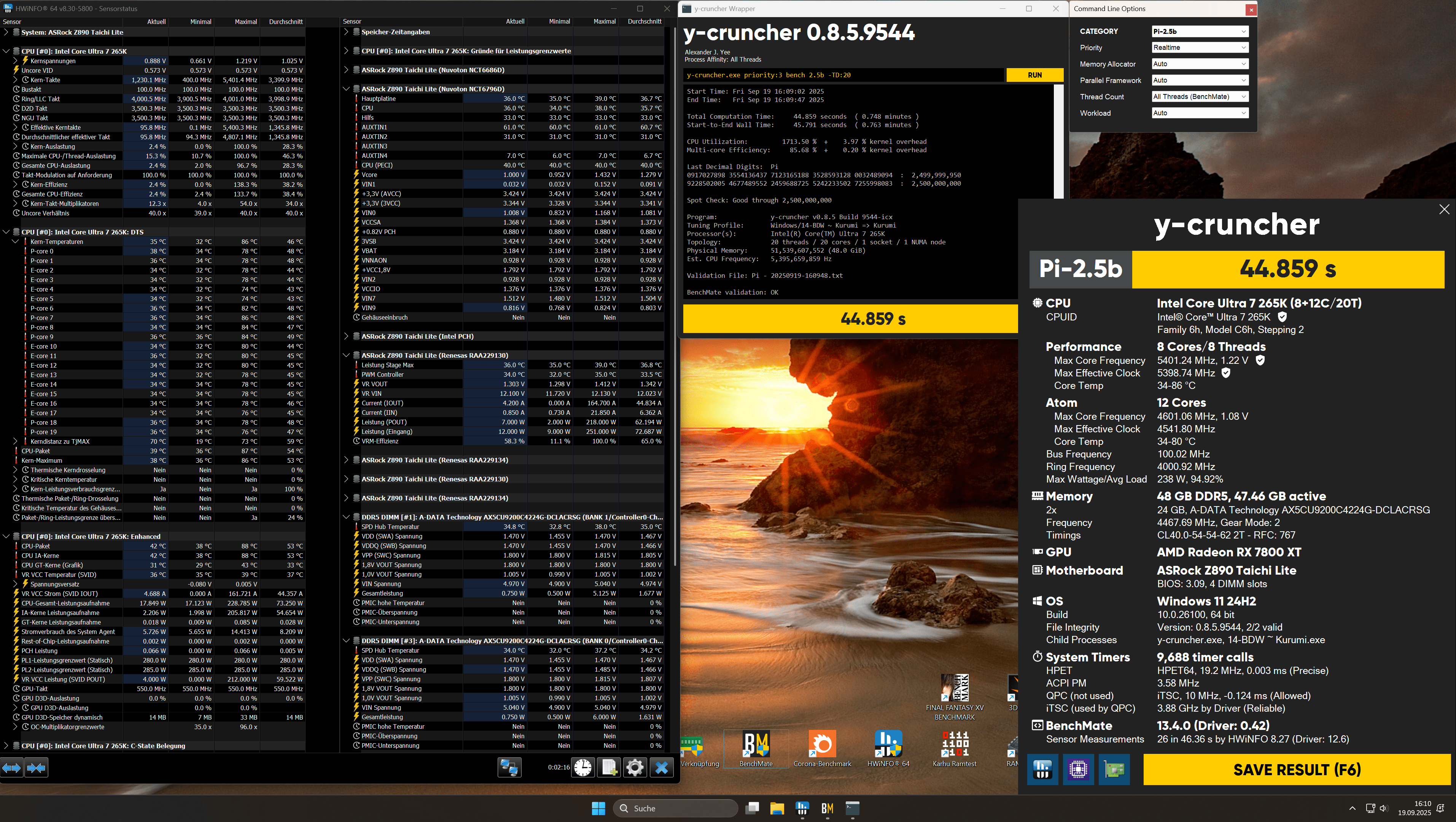Collapse the Kern-Temperaturen tree group
The width and height of the screenshot is (1456, 822).
click(15, 241)
